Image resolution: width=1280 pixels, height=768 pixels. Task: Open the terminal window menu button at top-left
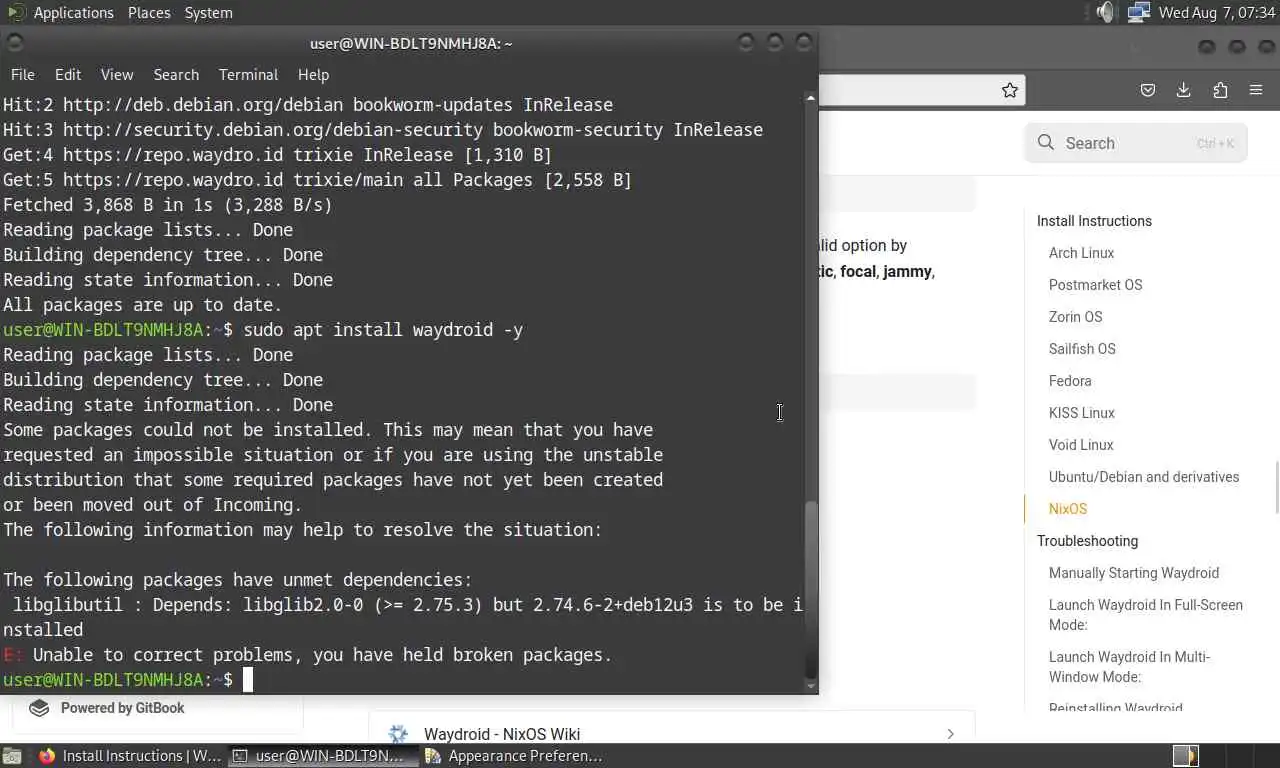[14, 43]
